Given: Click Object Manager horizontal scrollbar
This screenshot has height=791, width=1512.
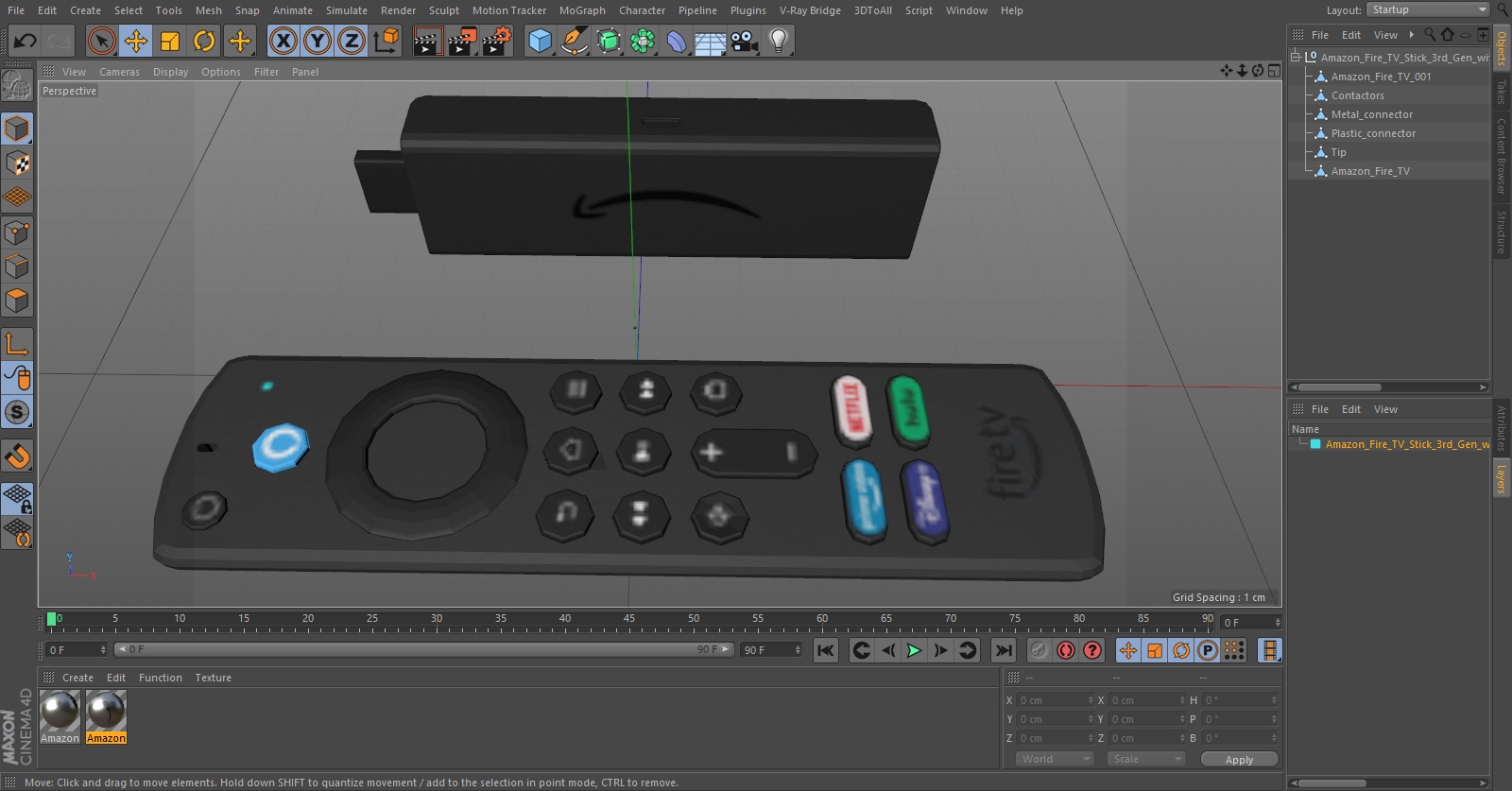Looking at the screenshot, I should 1340,387.
